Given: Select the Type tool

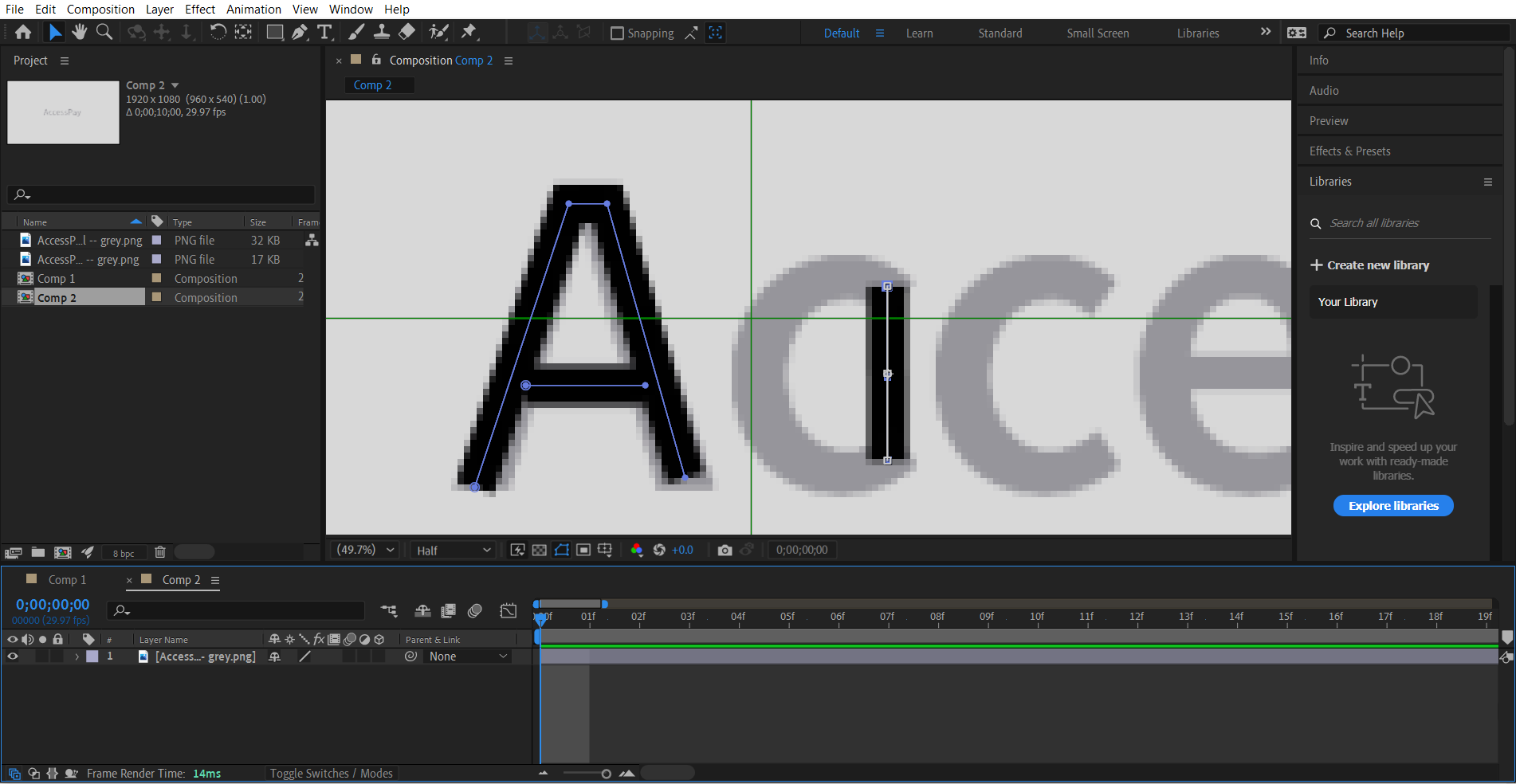Looking at the screenshot, I should pos(324,32).
